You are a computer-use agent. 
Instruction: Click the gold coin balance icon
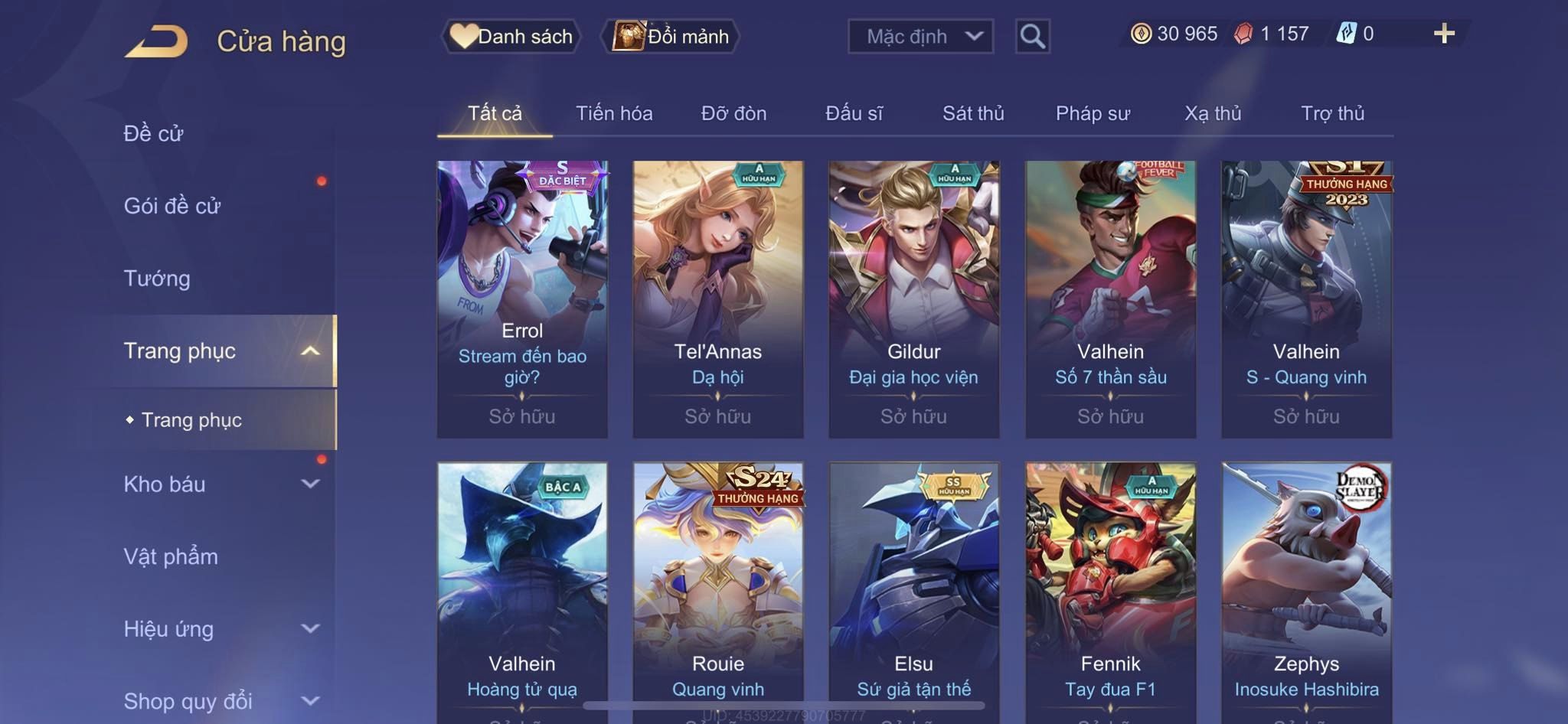click(1141, 34)
